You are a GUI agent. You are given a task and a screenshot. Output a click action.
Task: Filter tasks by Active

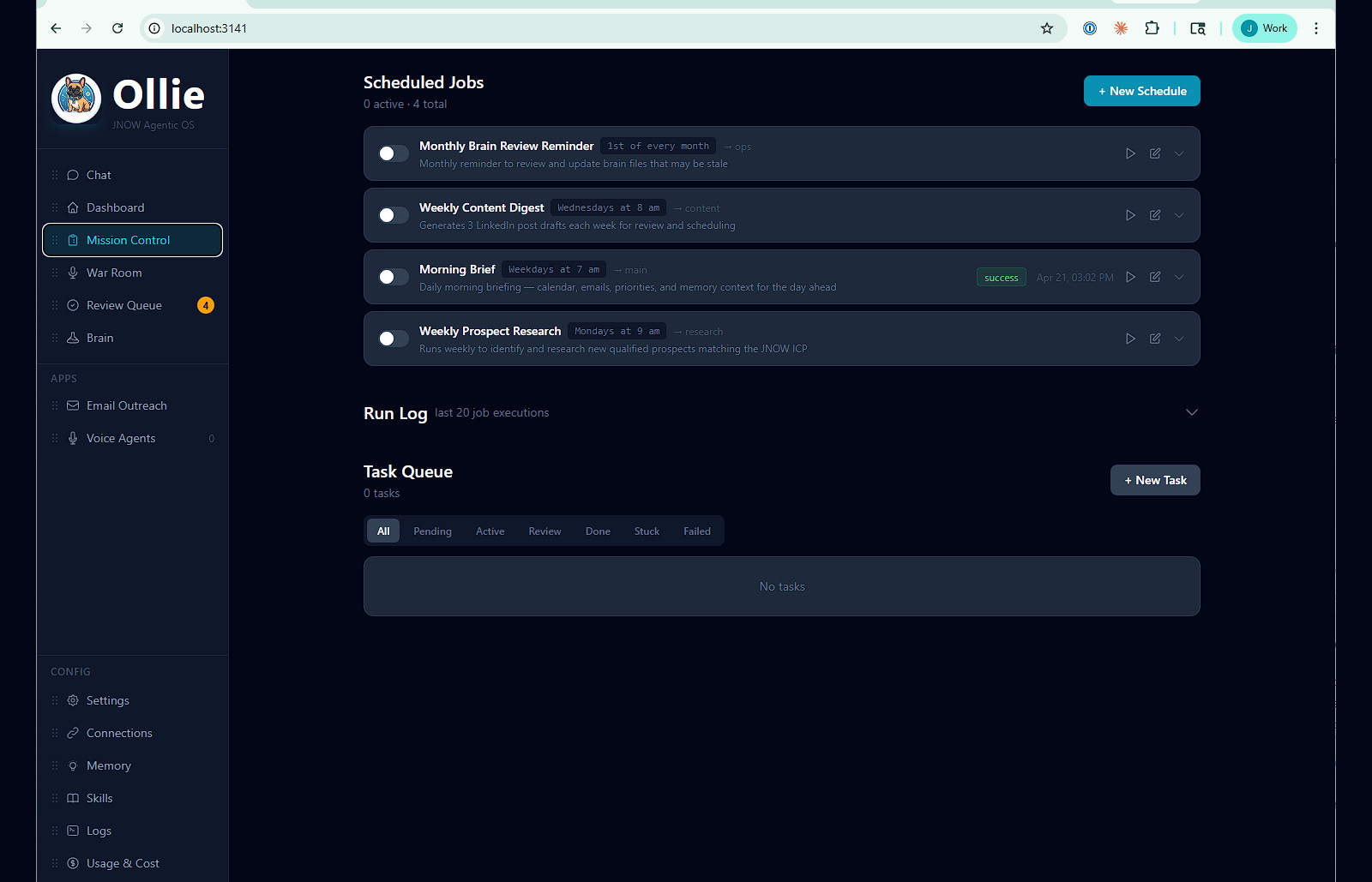click(490, 531)
